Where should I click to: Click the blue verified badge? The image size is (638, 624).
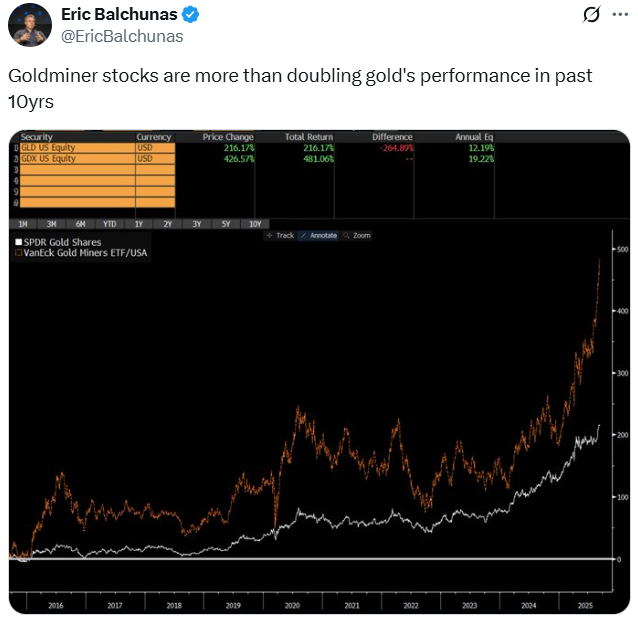[x=187, y=16]
